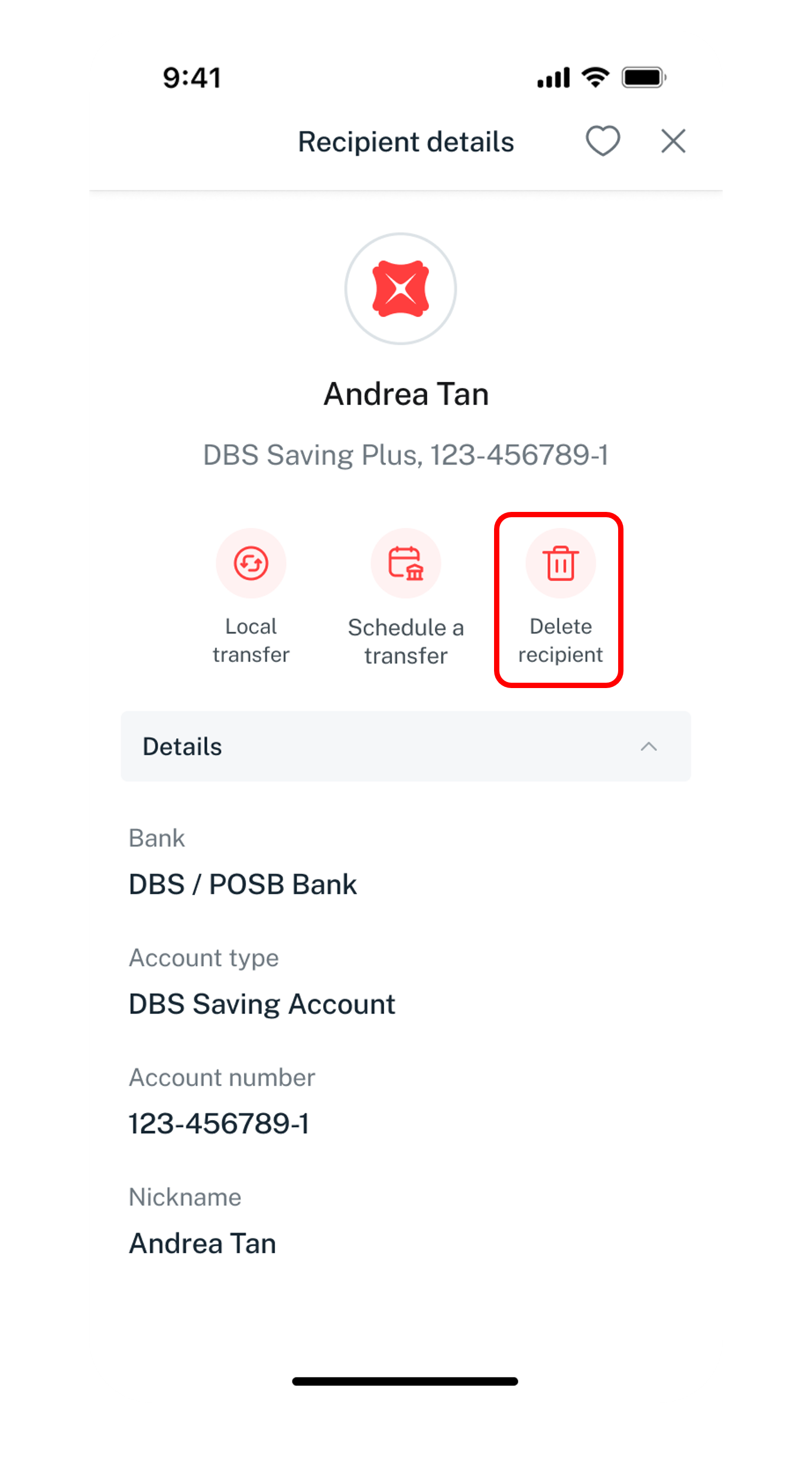Tap the DBS logo avatar
Viewport: 812px width, 1463px height.
(x=401, y=288)
